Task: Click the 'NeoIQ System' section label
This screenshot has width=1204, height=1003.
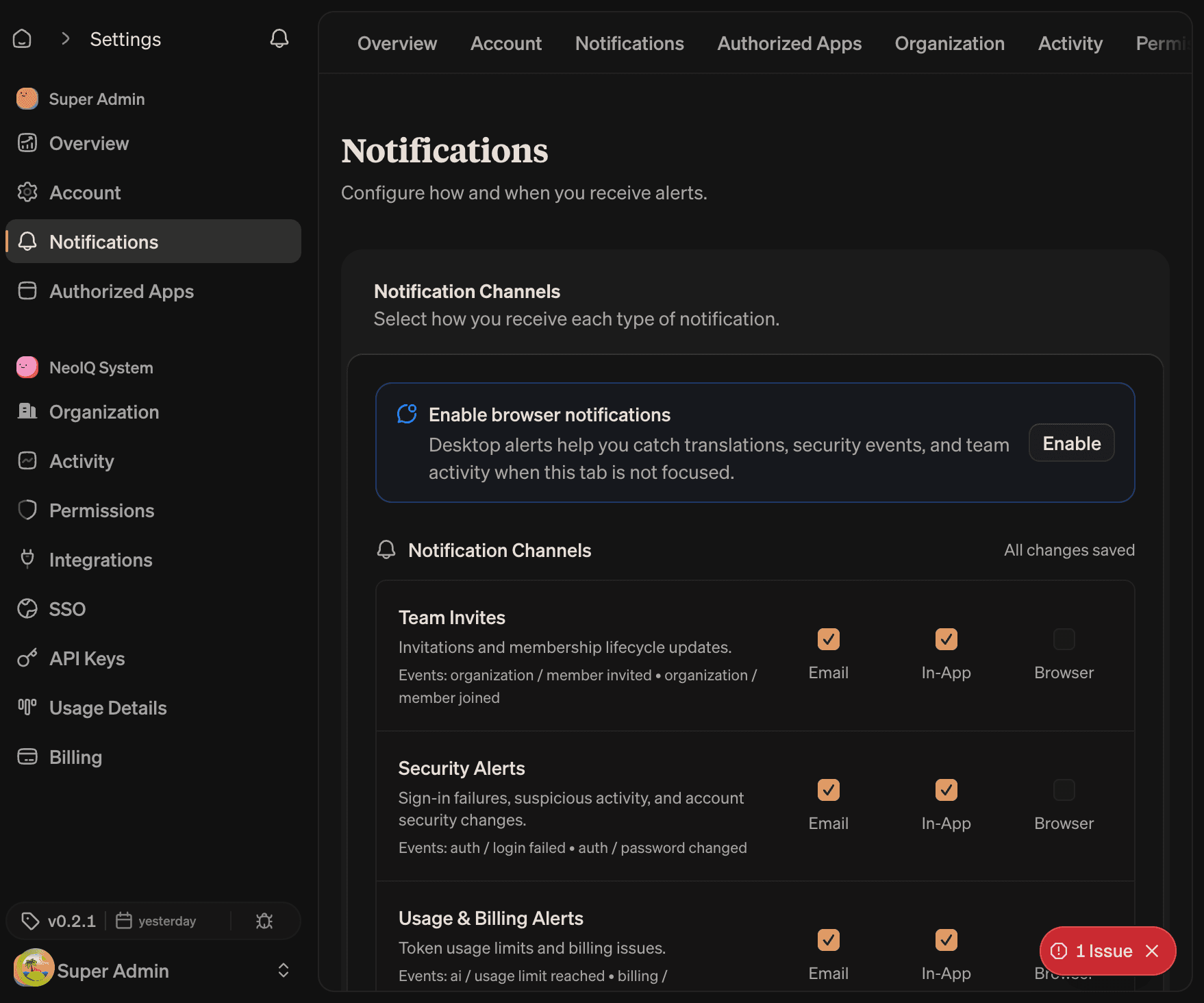Action: click(101, 367)
